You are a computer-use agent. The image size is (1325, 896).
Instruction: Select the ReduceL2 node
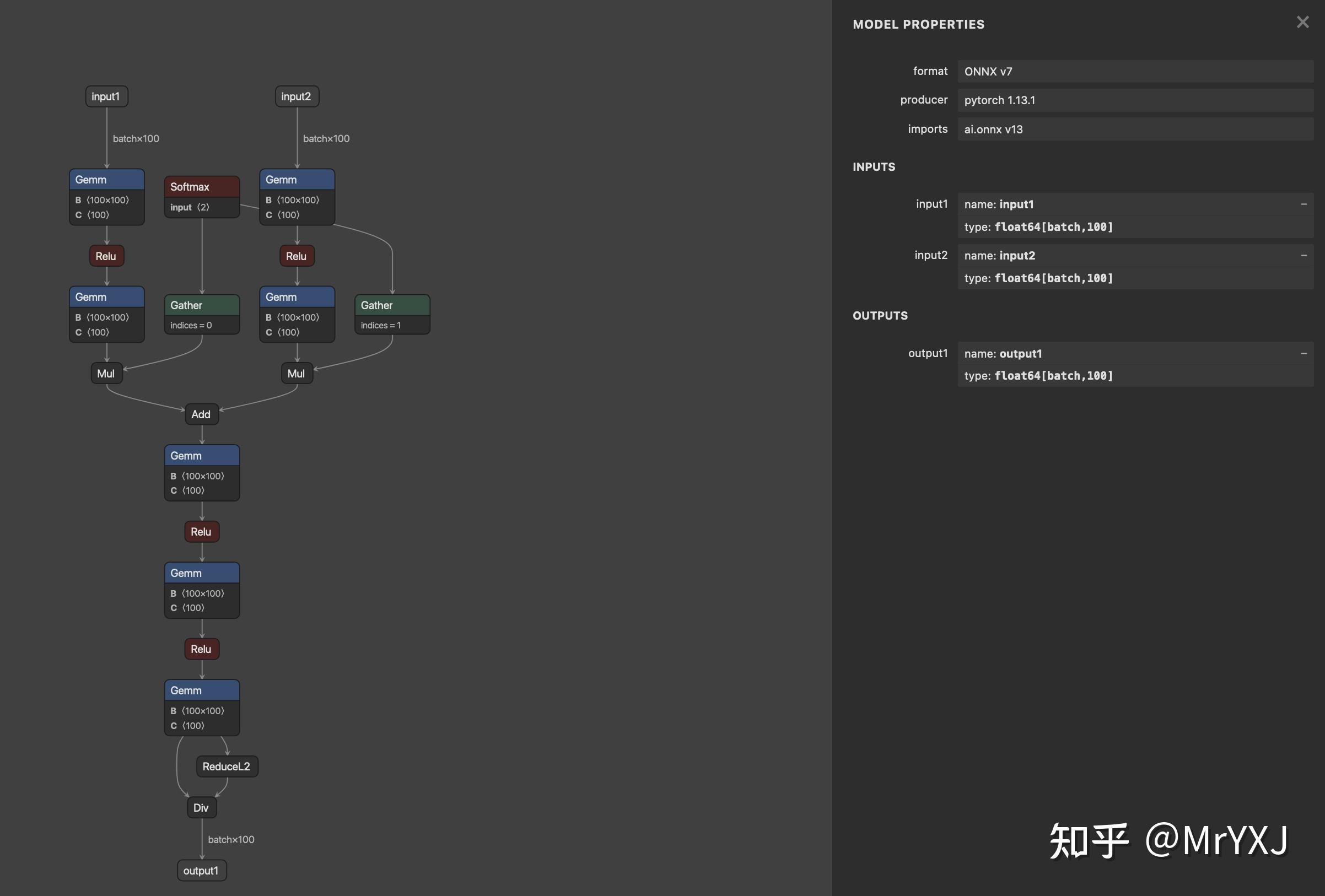click(x=227, y=766)
